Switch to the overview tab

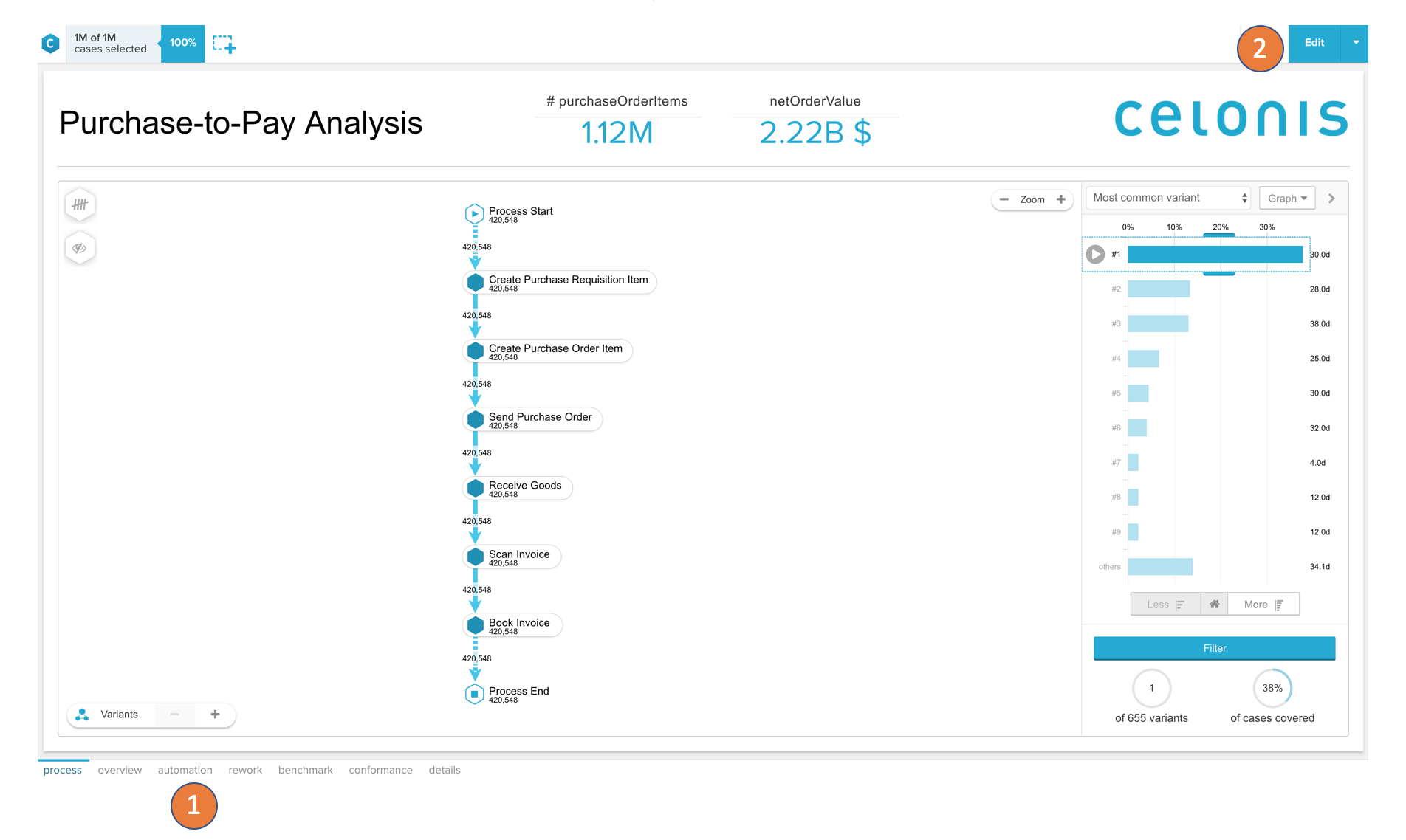(x=120, y=770)
